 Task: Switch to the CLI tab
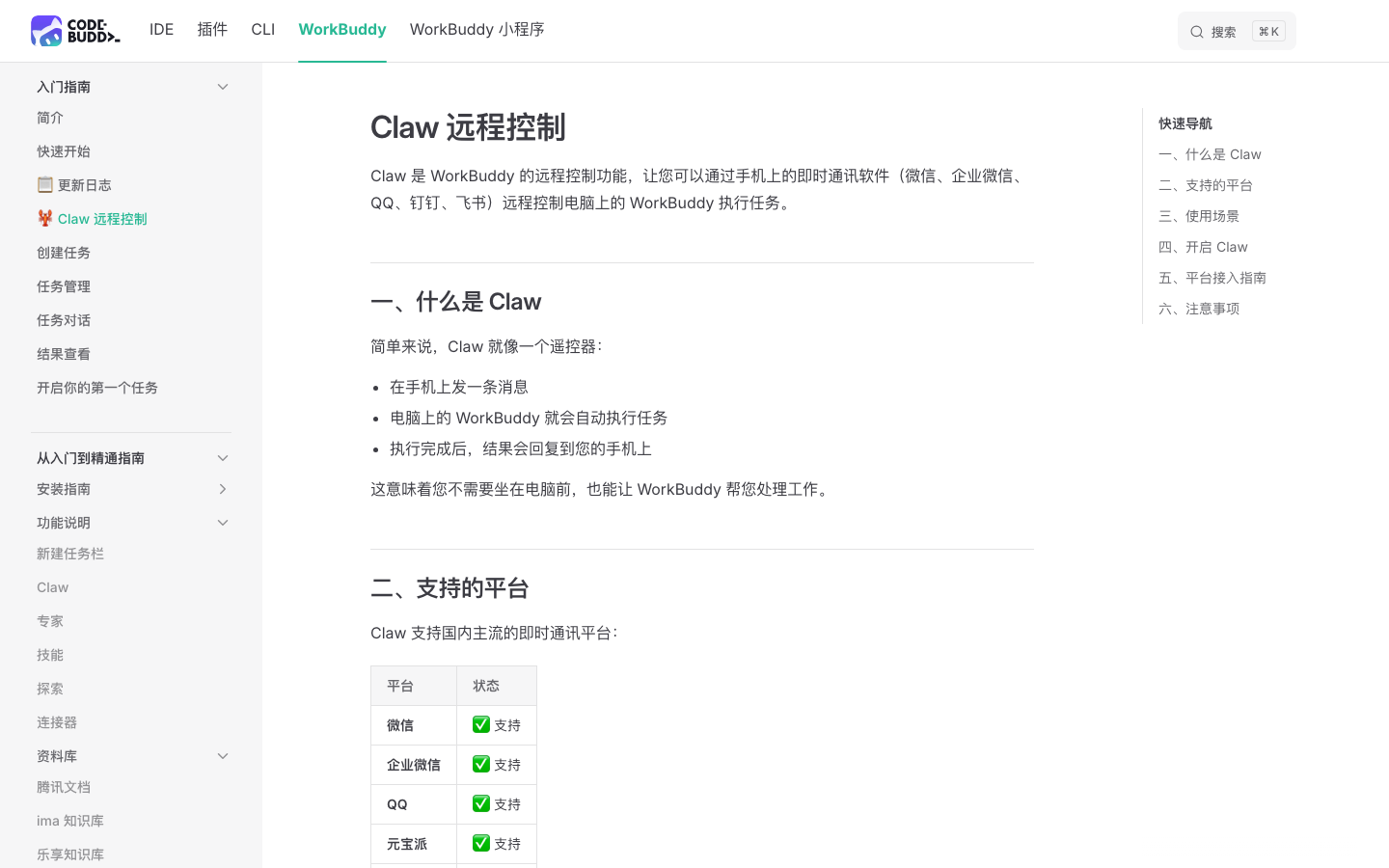(x=263, y=29)
